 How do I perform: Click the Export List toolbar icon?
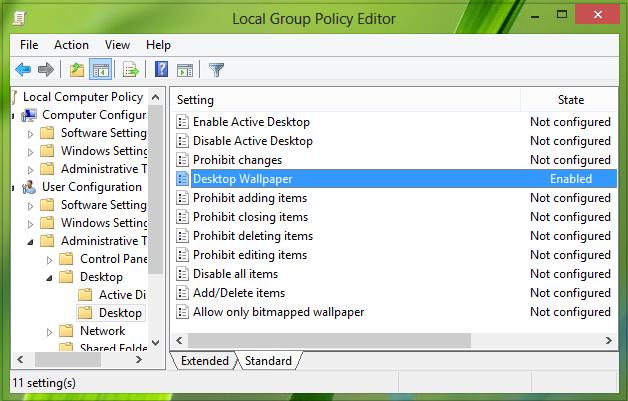130,69
